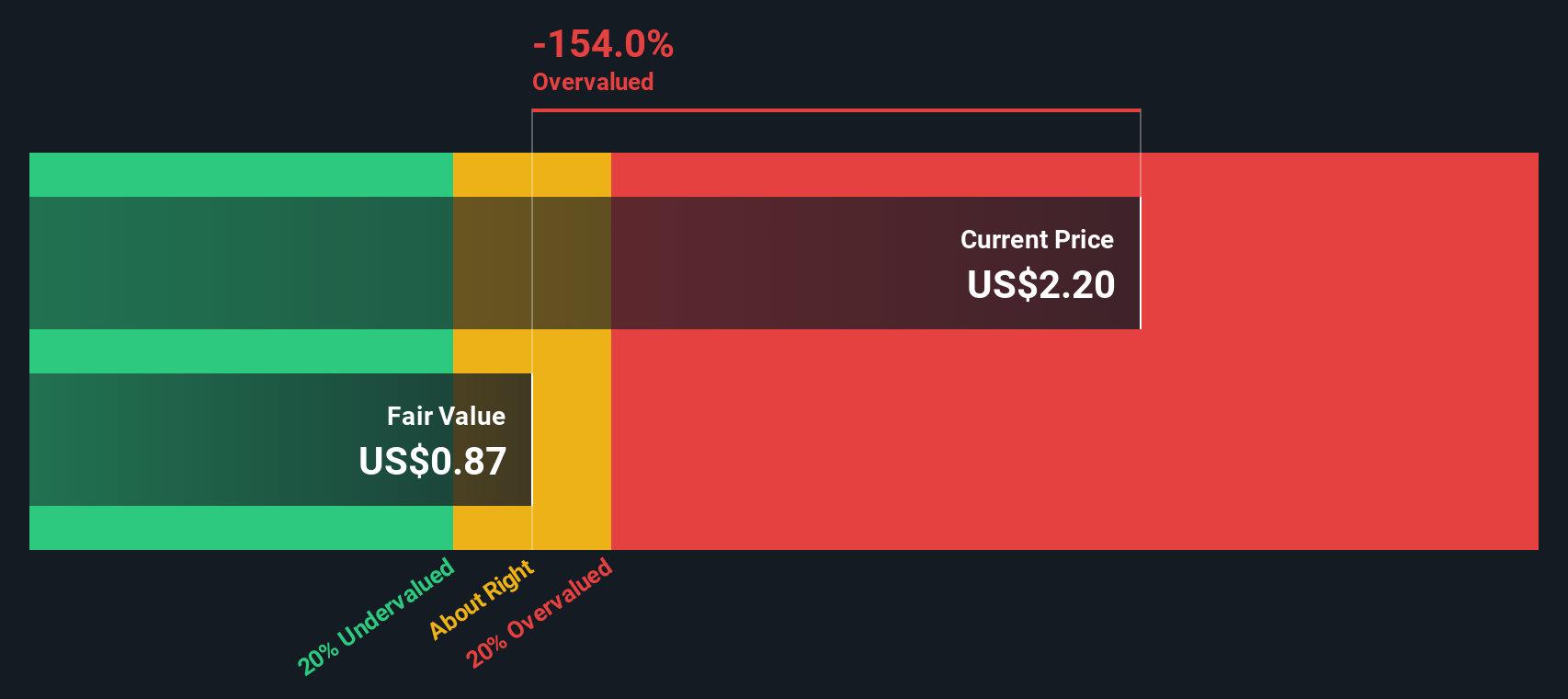Click the About Right axis label
1568x699 pixels.
click(x=481, y=599)
